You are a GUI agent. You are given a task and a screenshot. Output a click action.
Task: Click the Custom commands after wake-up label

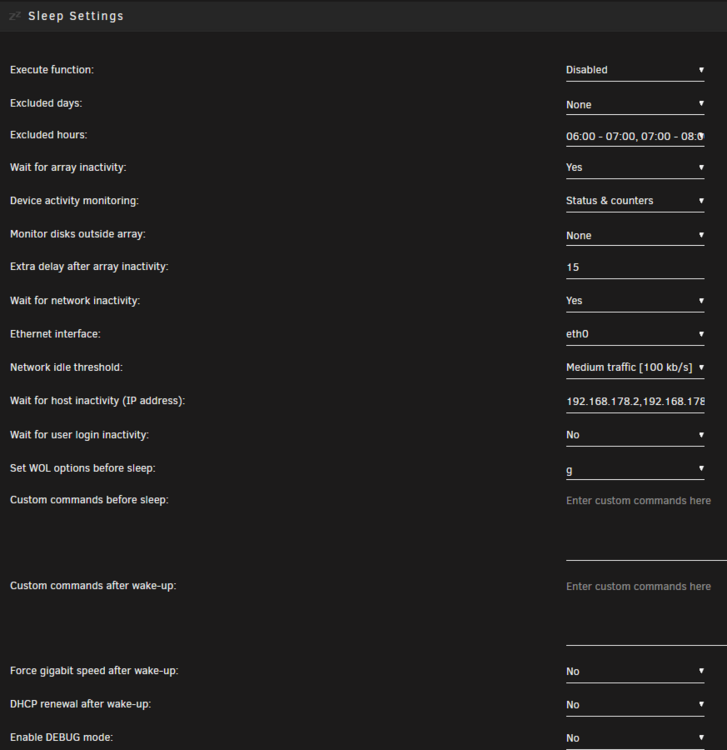click(93, 586)
